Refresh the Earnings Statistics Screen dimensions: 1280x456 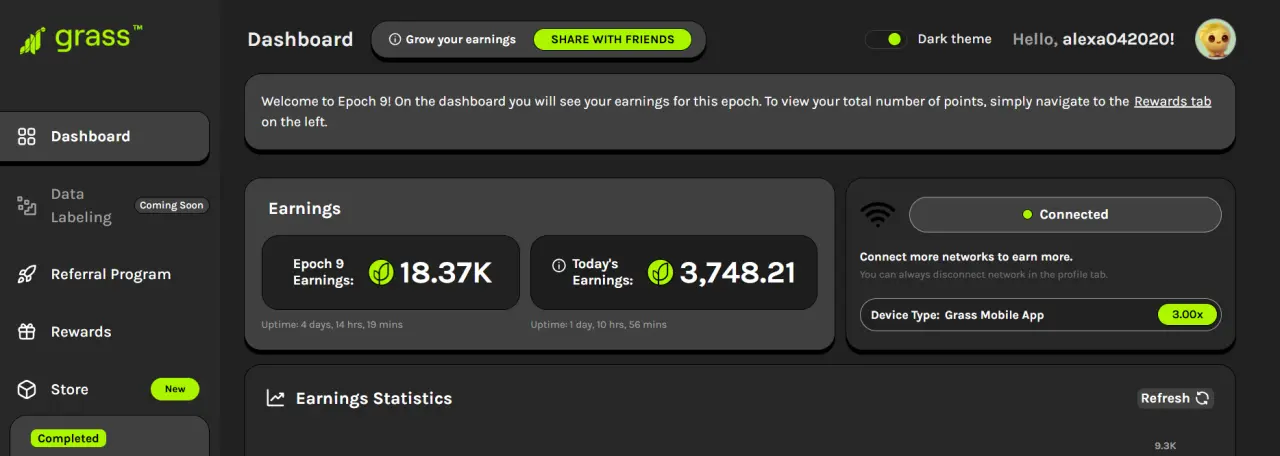pos(1175,398)
